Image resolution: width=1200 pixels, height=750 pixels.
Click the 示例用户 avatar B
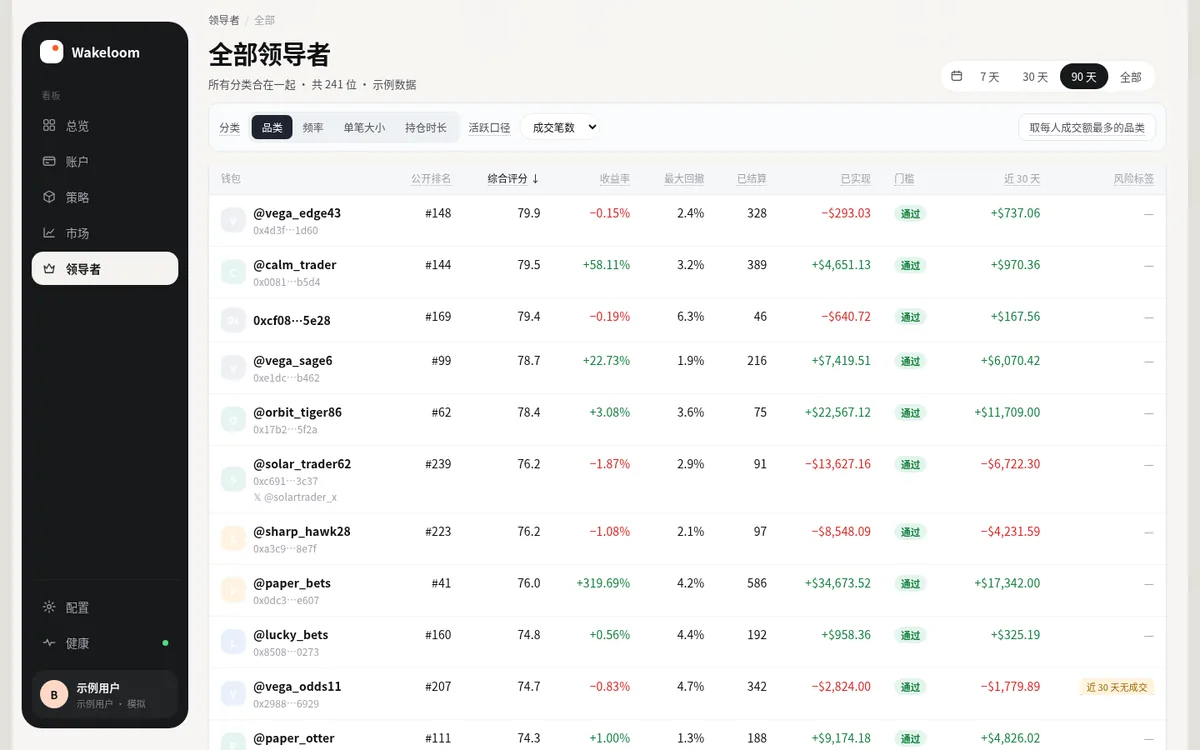click(x=53, y=695)
